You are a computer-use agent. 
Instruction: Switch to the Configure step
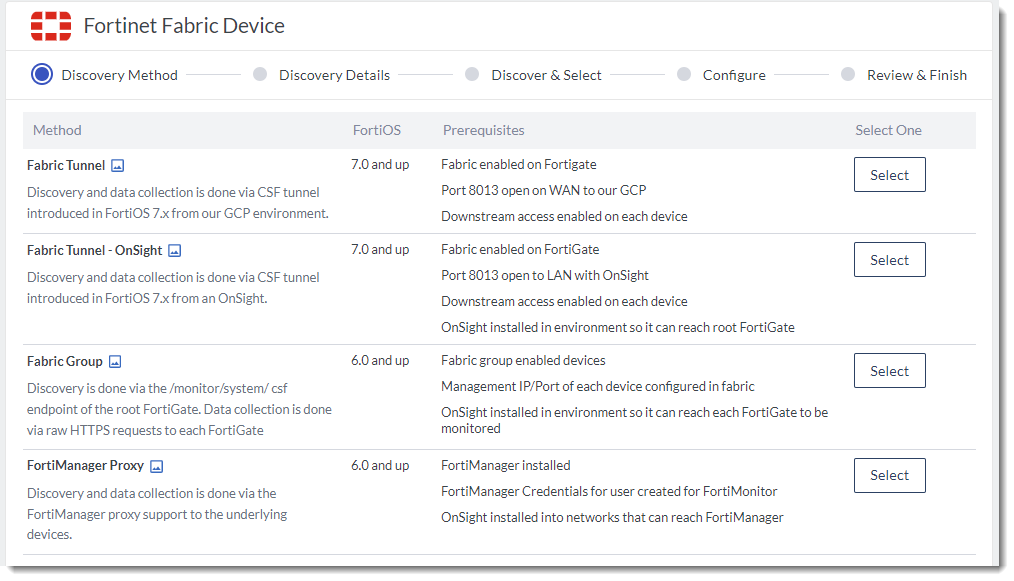[x=684, y=74]
